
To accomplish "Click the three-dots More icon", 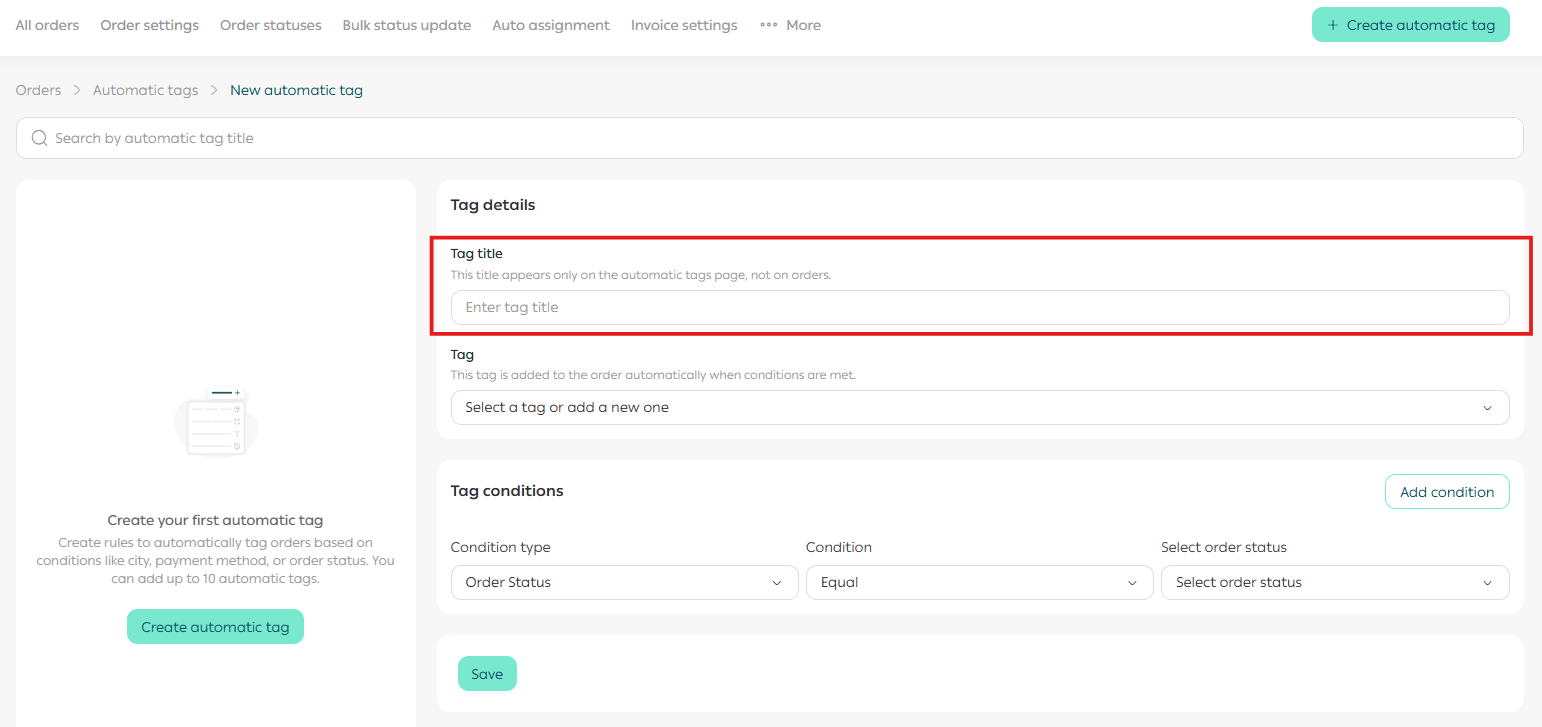I will [x=768, y=25].
